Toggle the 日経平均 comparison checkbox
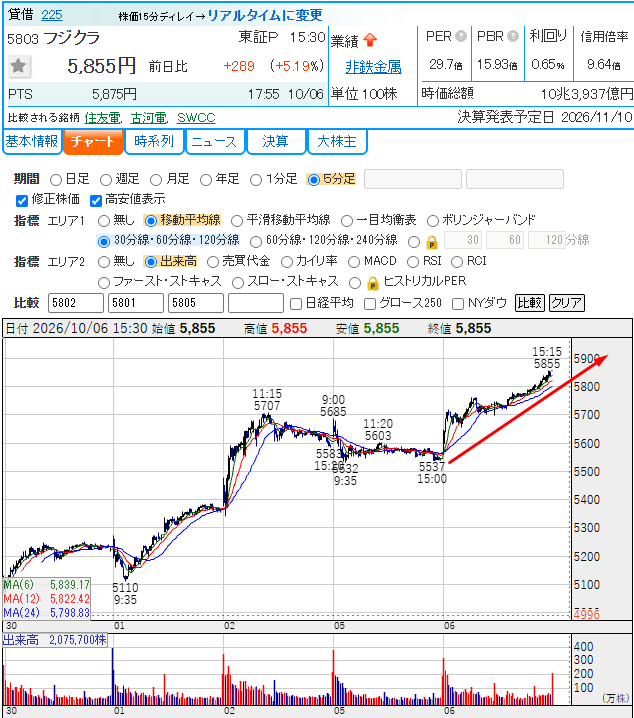The width and height of the screenshot is (634, 718). tap(296, 304)
